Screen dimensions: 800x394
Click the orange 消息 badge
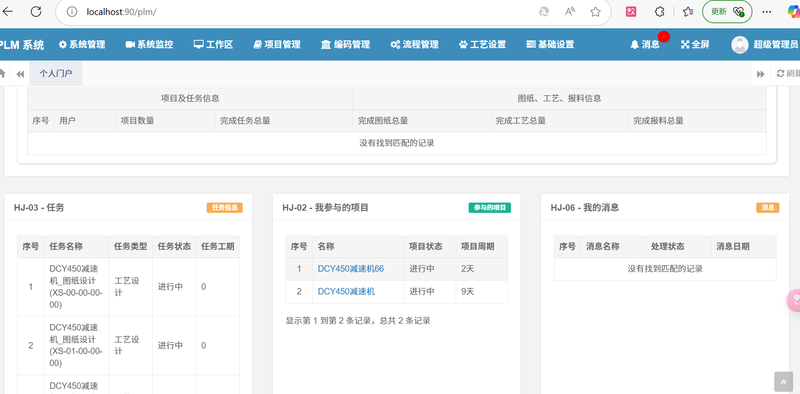[x=768, y=208]
